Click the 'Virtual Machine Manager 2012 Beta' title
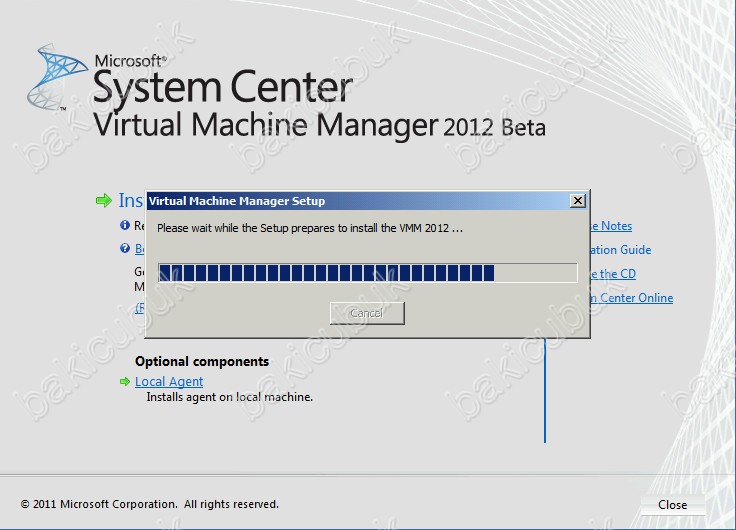736x530 pixels. click(x=320, y=125)
